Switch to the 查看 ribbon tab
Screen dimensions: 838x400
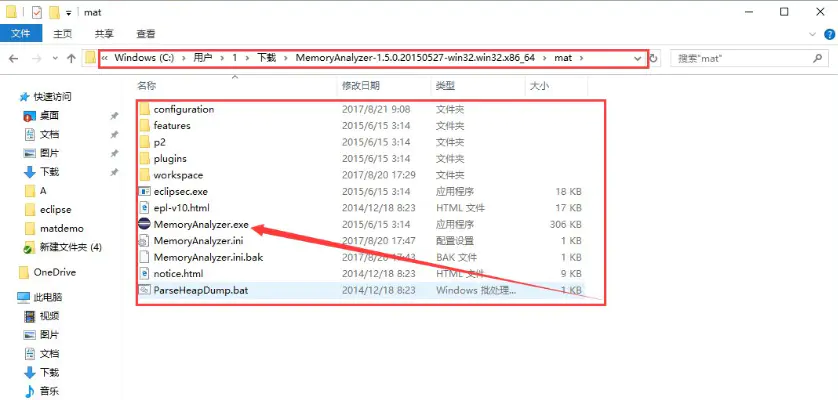[x=145, y=33]
